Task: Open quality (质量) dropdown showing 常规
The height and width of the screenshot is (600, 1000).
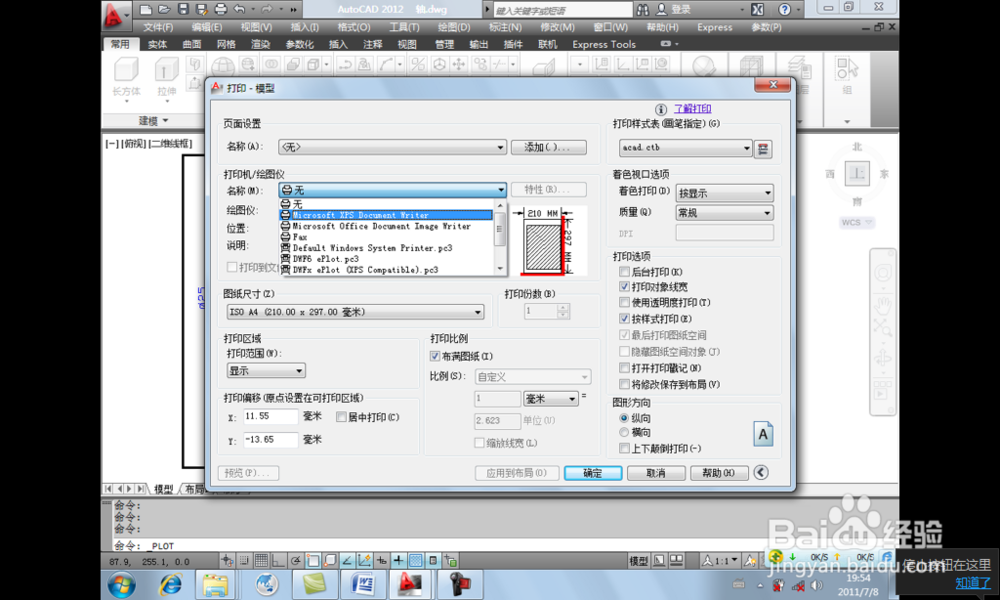Action: pyautogui.click(x=724, y=212)
